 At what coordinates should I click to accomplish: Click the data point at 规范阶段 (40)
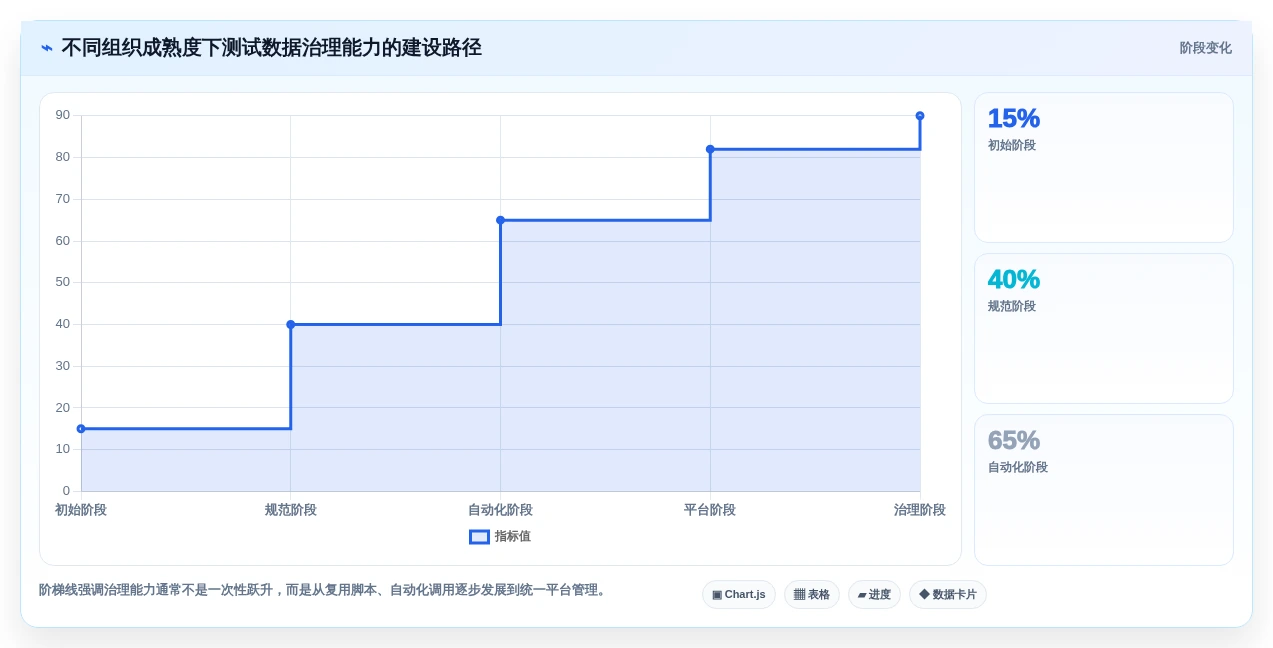click(291, 324)
